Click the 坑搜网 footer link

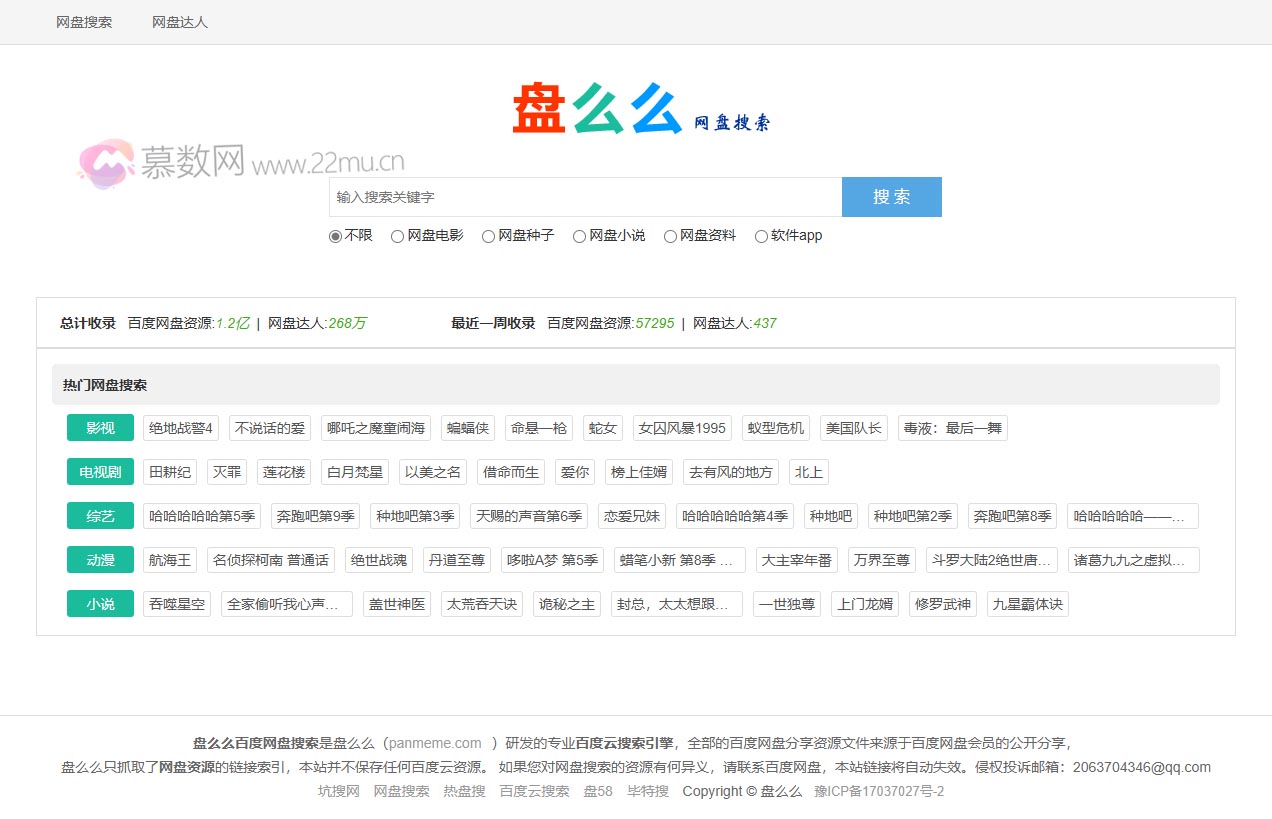(337, 790)
